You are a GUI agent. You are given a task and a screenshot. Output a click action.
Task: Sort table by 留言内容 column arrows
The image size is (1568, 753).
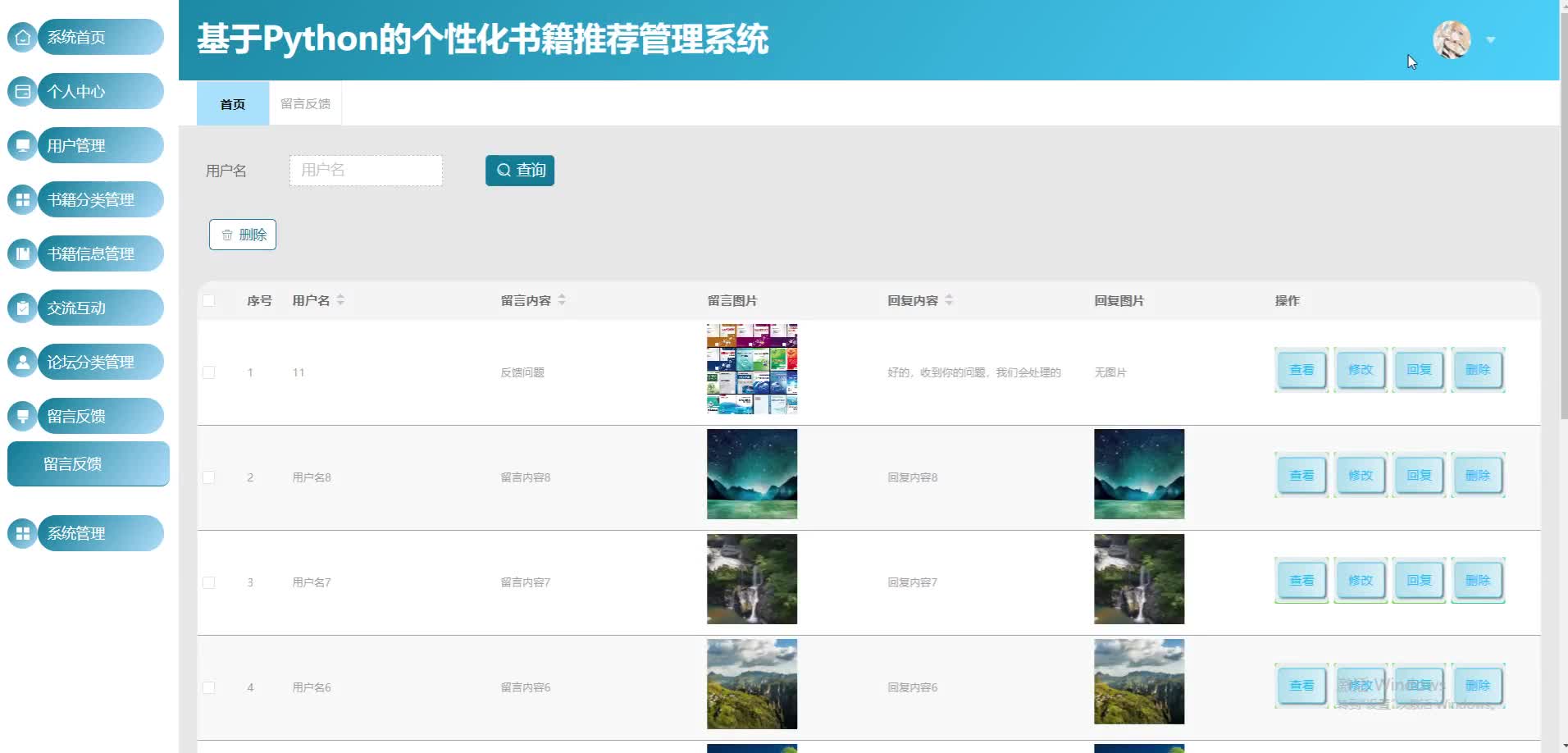click(x=562, y=300)
